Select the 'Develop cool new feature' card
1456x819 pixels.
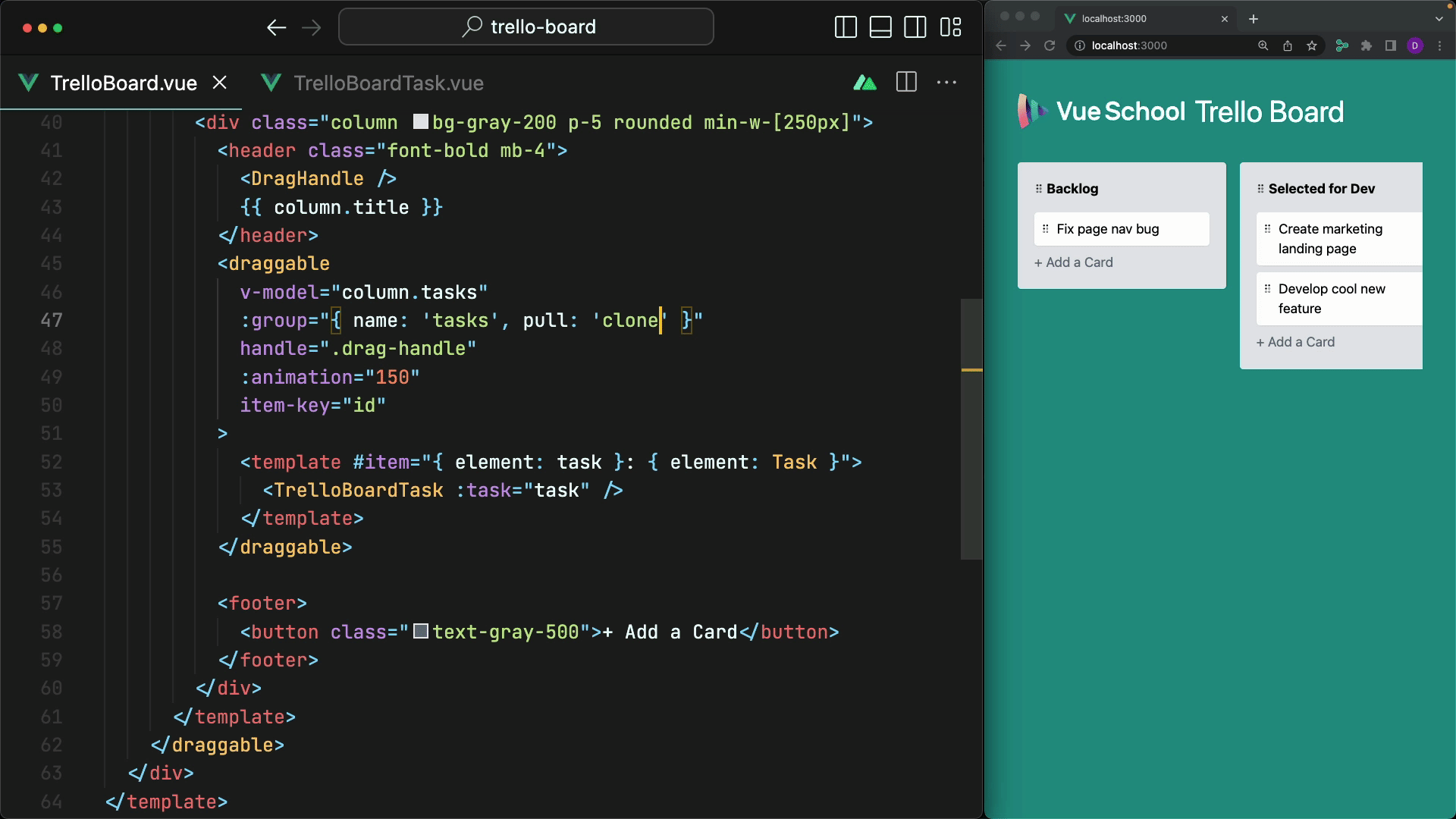coord(1339,299)
